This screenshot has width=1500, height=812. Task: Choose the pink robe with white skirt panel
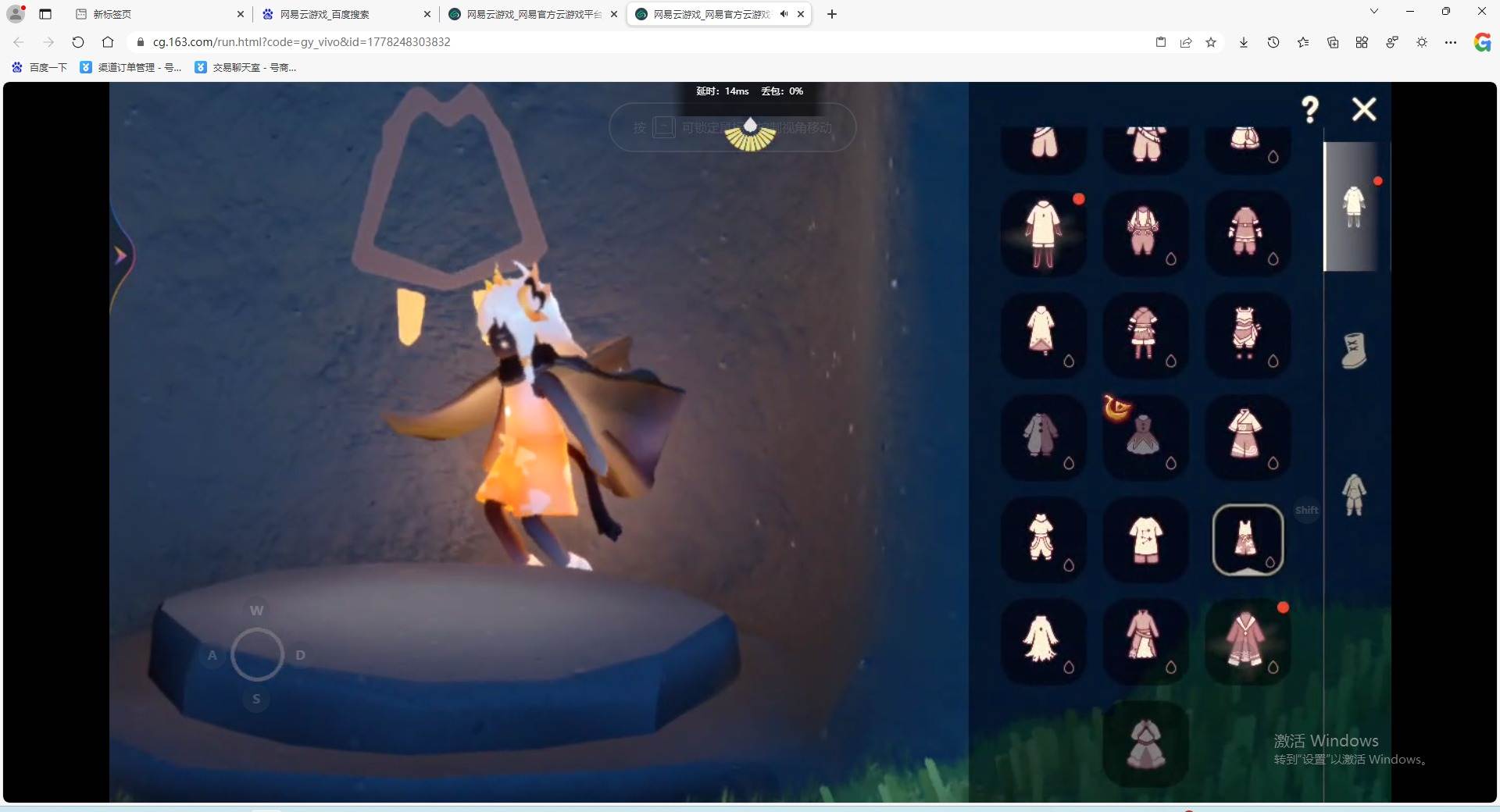click(x=1145, y=642)
